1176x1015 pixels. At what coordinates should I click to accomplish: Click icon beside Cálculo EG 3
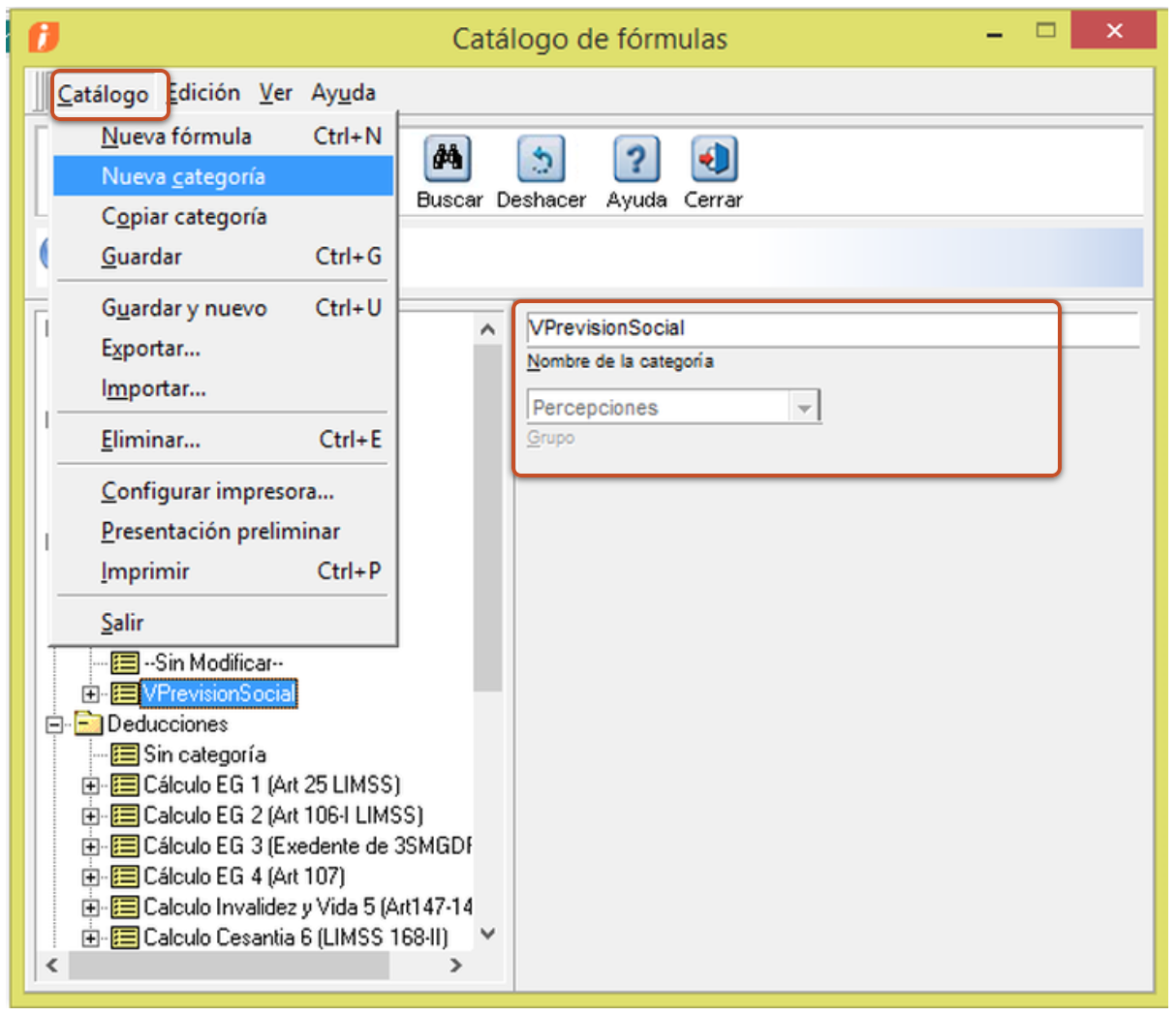pos(124,846)
